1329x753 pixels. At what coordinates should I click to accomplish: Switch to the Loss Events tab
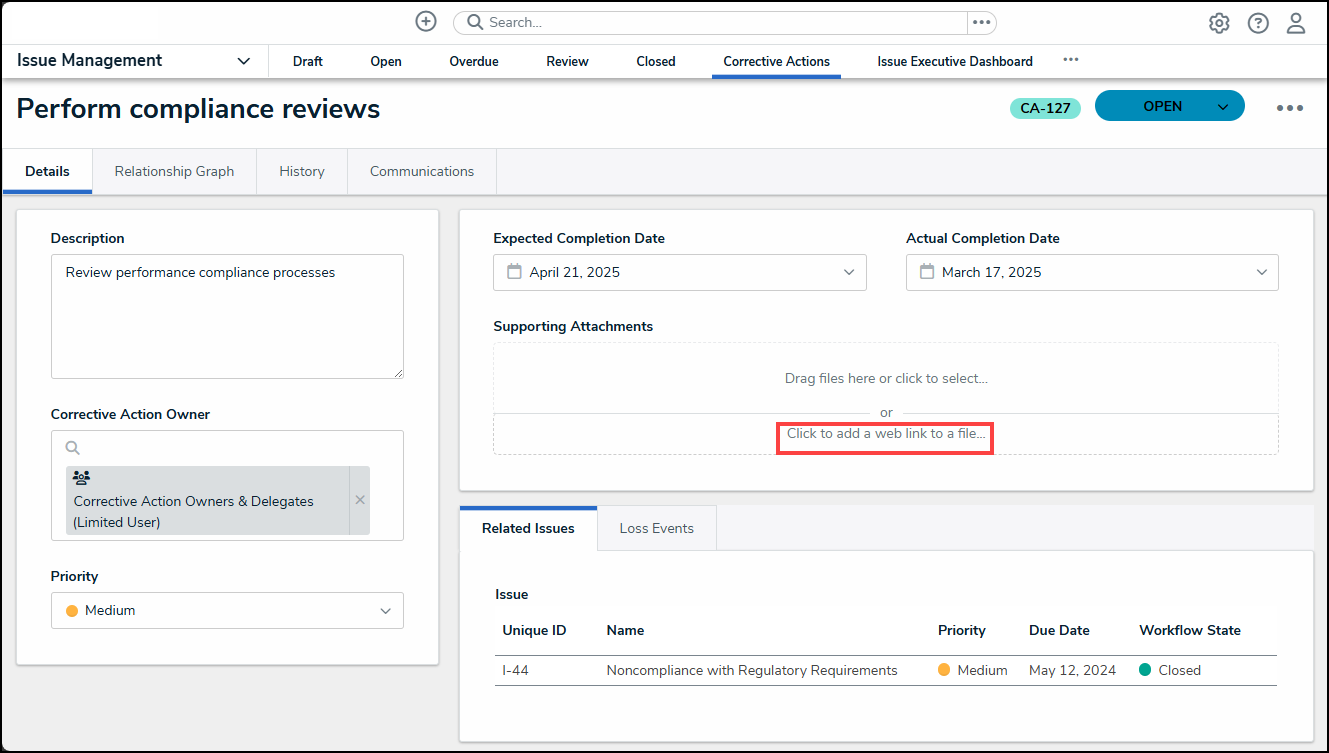coord(656,528)
